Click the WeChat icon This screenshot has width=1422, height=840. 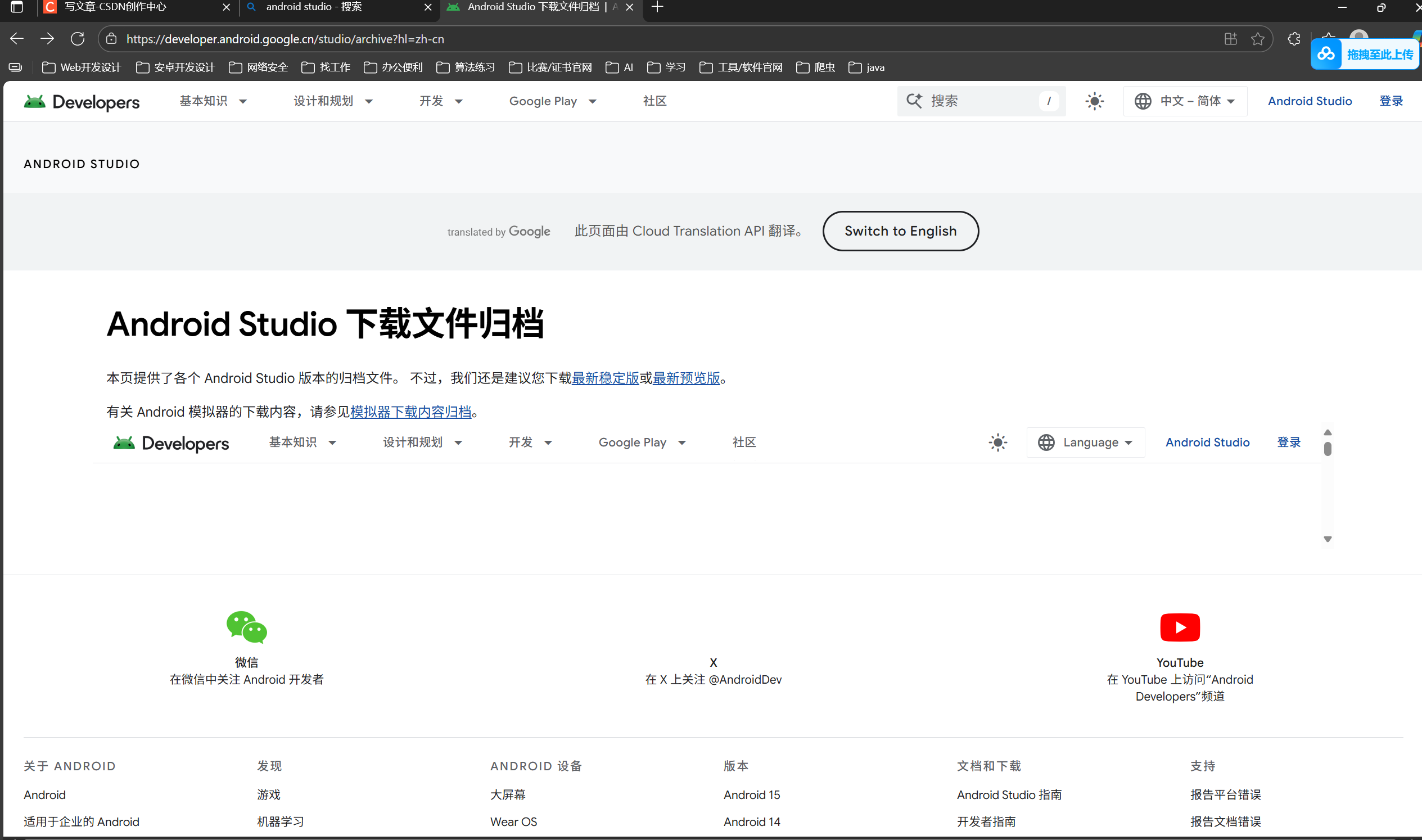point(246,627)
